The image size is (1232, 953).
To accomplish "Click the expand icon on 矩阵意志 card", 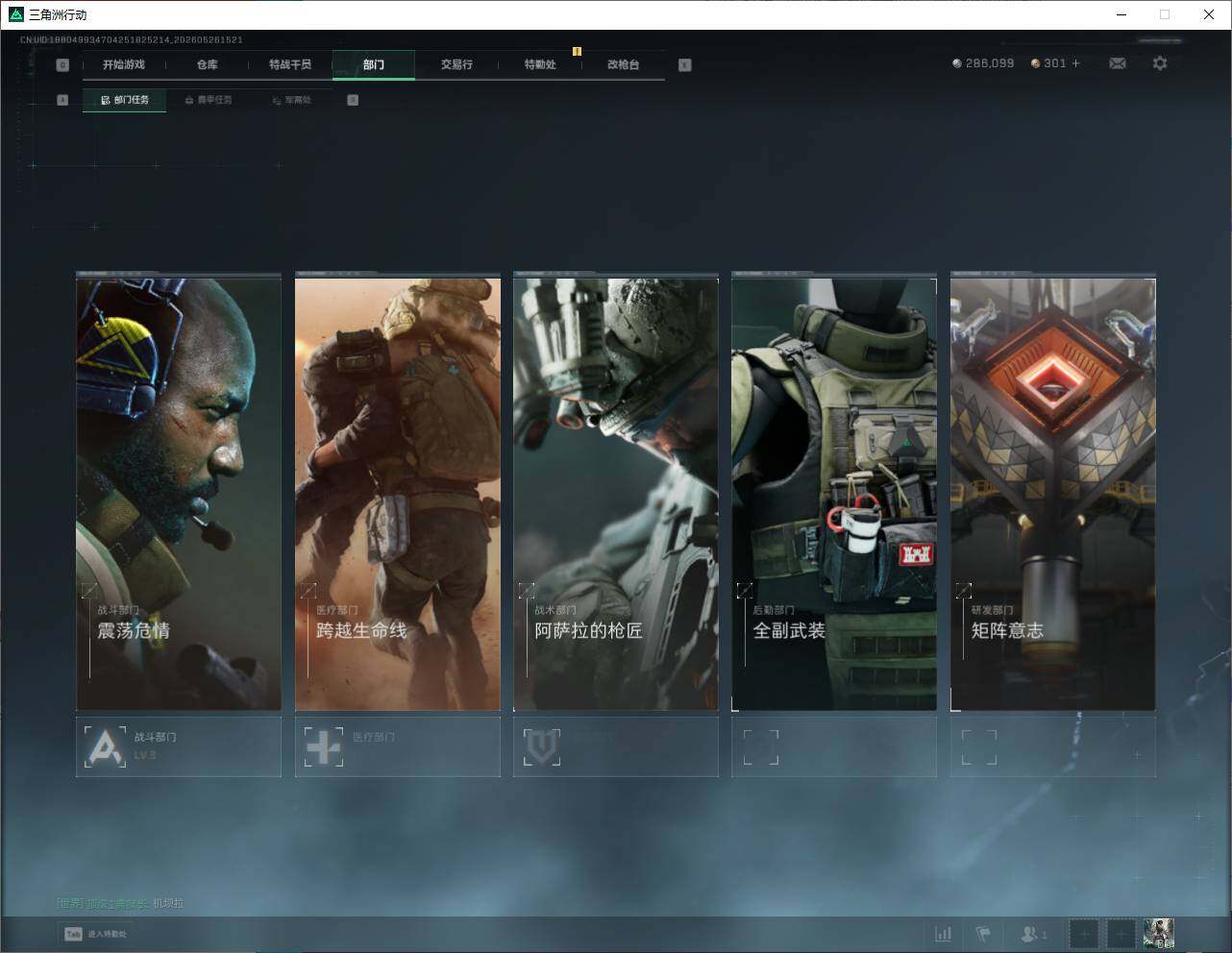I will pyautogui.click(x=964, y=591).
